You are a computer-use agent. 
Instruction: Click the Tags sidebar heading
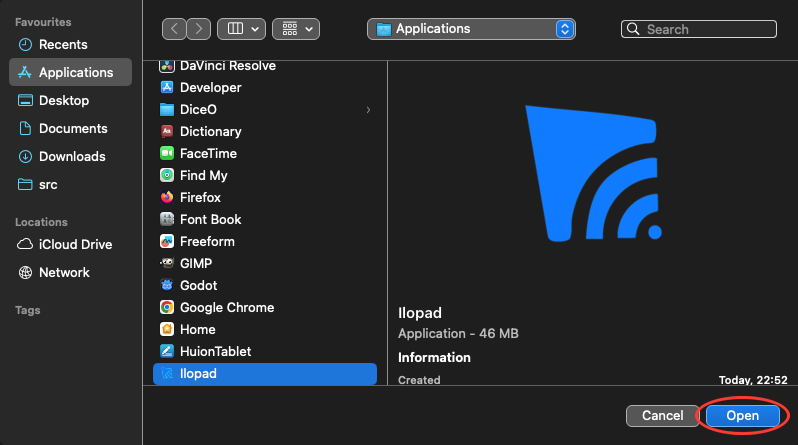tap(27, 310)
